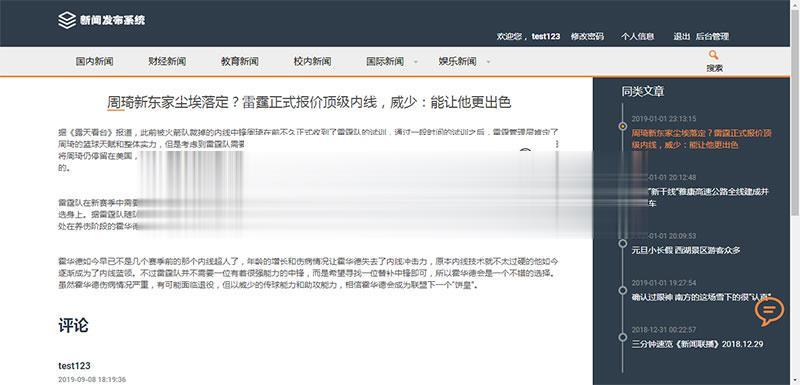Image resolution: width=800 pixels, height=385 pixels.
Task: Open the 校内新闻 menu item
Action: pyautogui.click(x=312, y=62)
